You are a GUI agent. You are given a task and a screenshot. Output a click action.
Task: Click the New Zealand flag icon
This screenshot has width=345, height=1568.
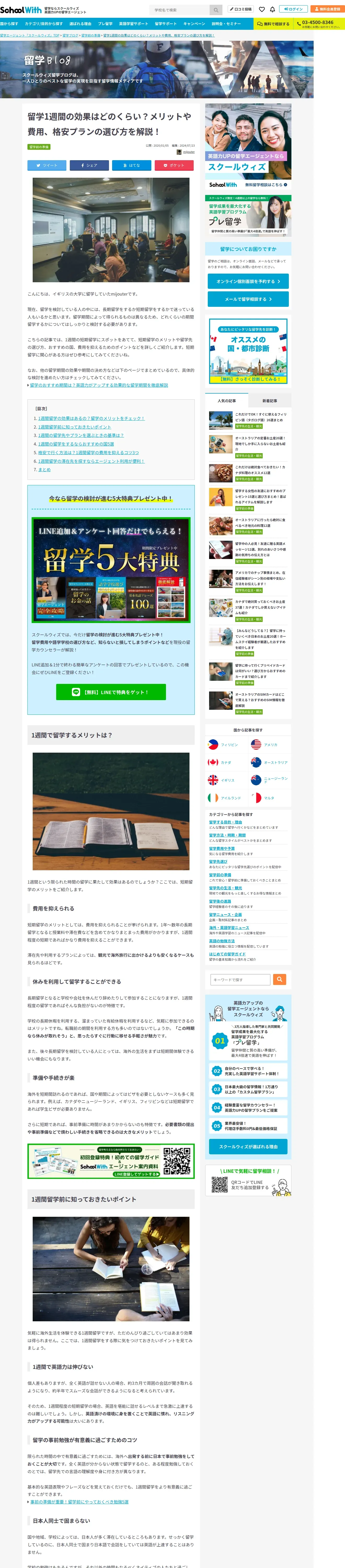click(x=256, y=780)
